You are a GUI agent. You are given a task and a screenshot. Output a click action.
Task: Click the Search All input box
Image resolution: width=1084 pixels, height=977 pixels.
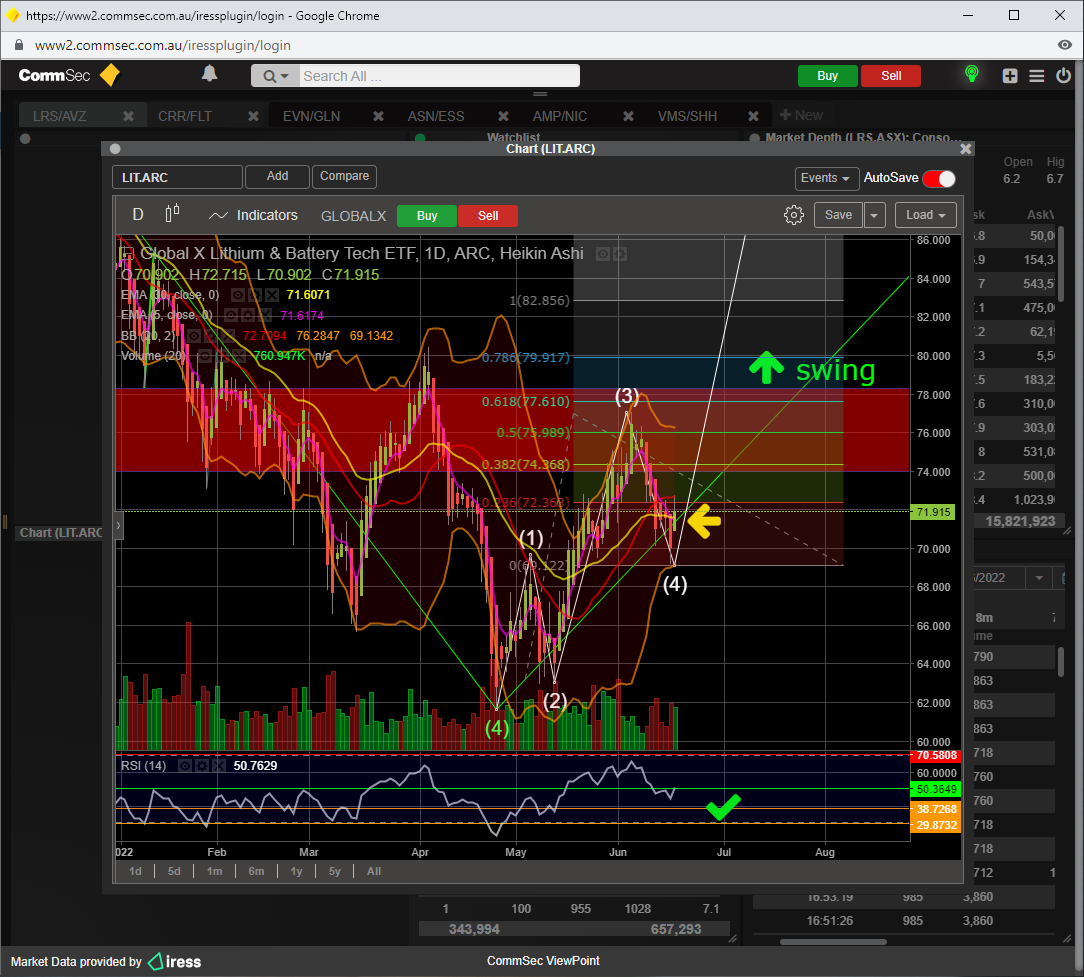pos(439,76)
